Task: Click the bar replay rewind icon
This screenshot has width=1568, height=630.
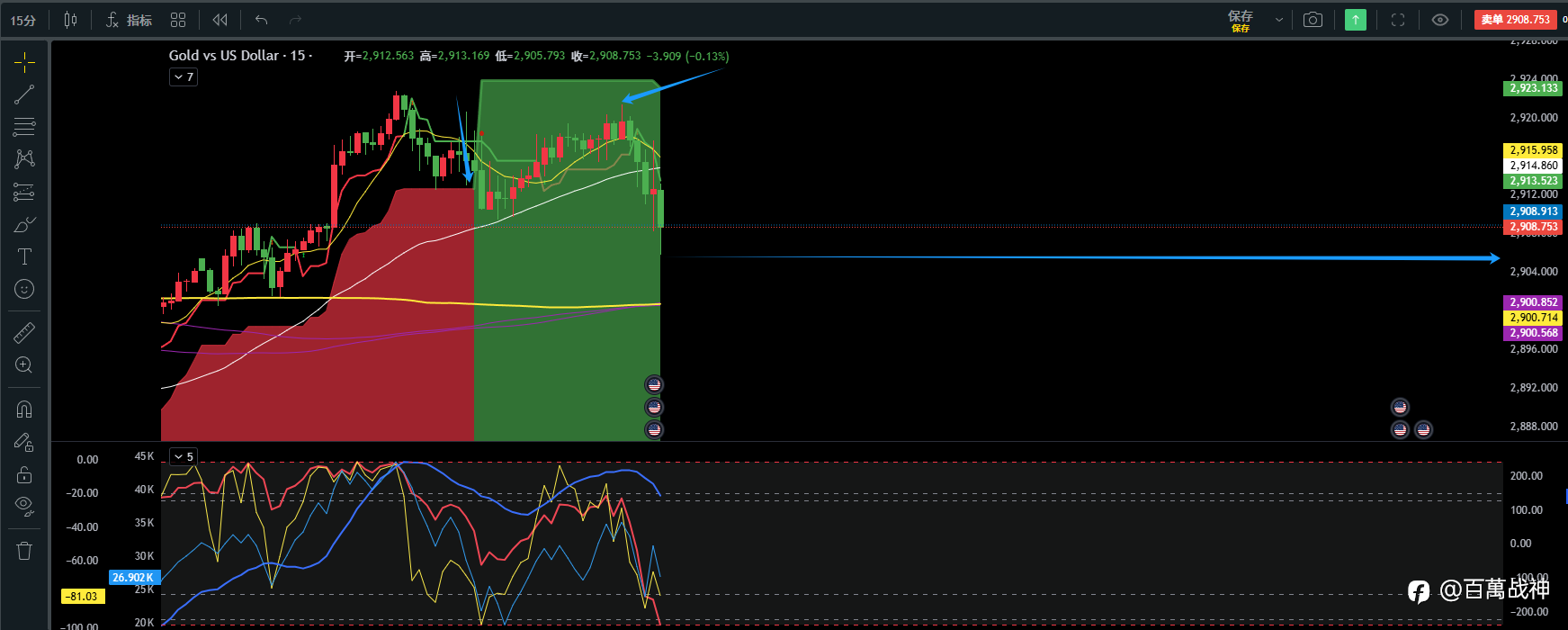Action: click(x=220, y=20)
